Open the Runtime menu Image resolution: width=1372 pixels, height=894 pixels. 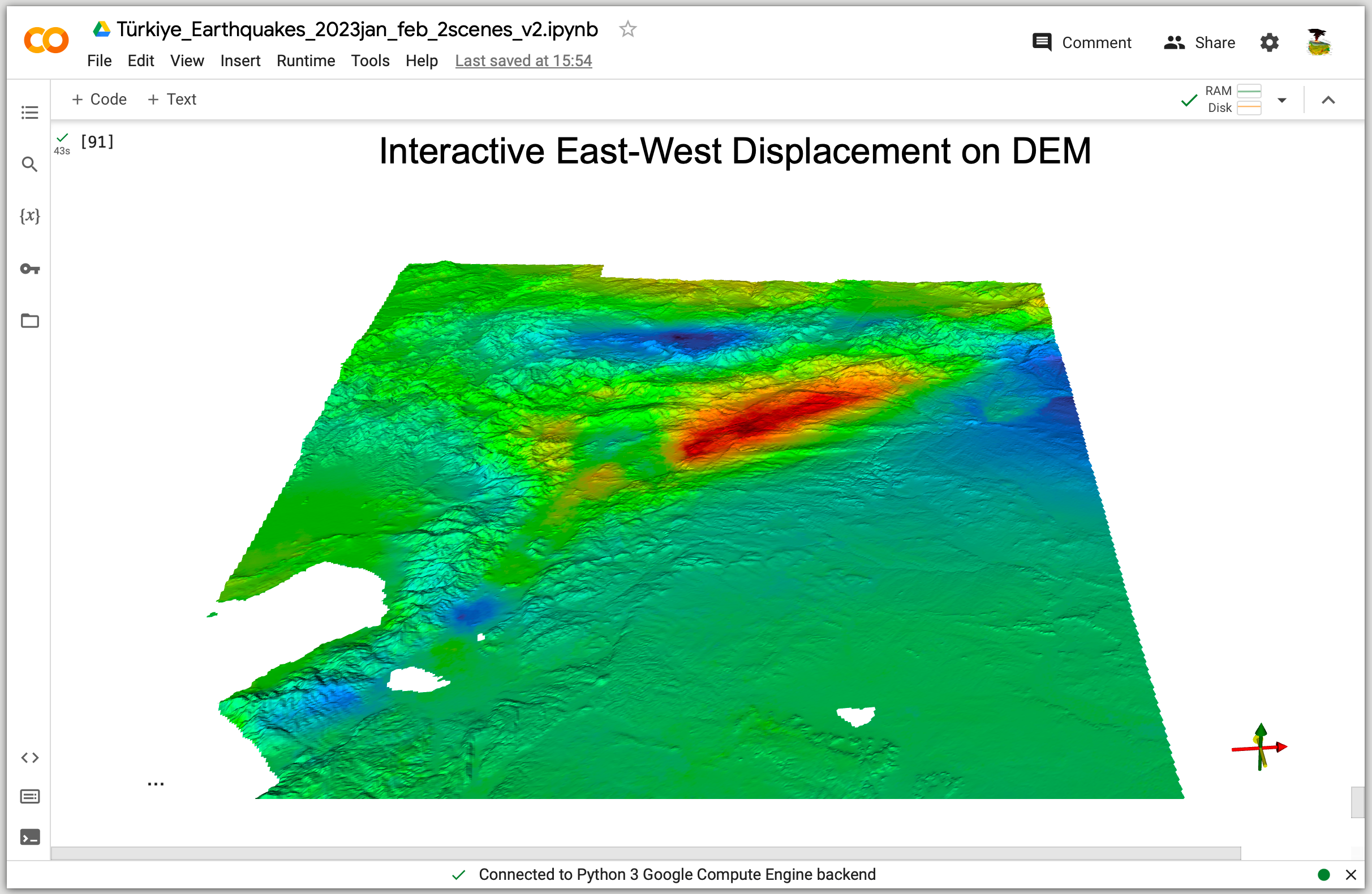[x=306, y=61]
